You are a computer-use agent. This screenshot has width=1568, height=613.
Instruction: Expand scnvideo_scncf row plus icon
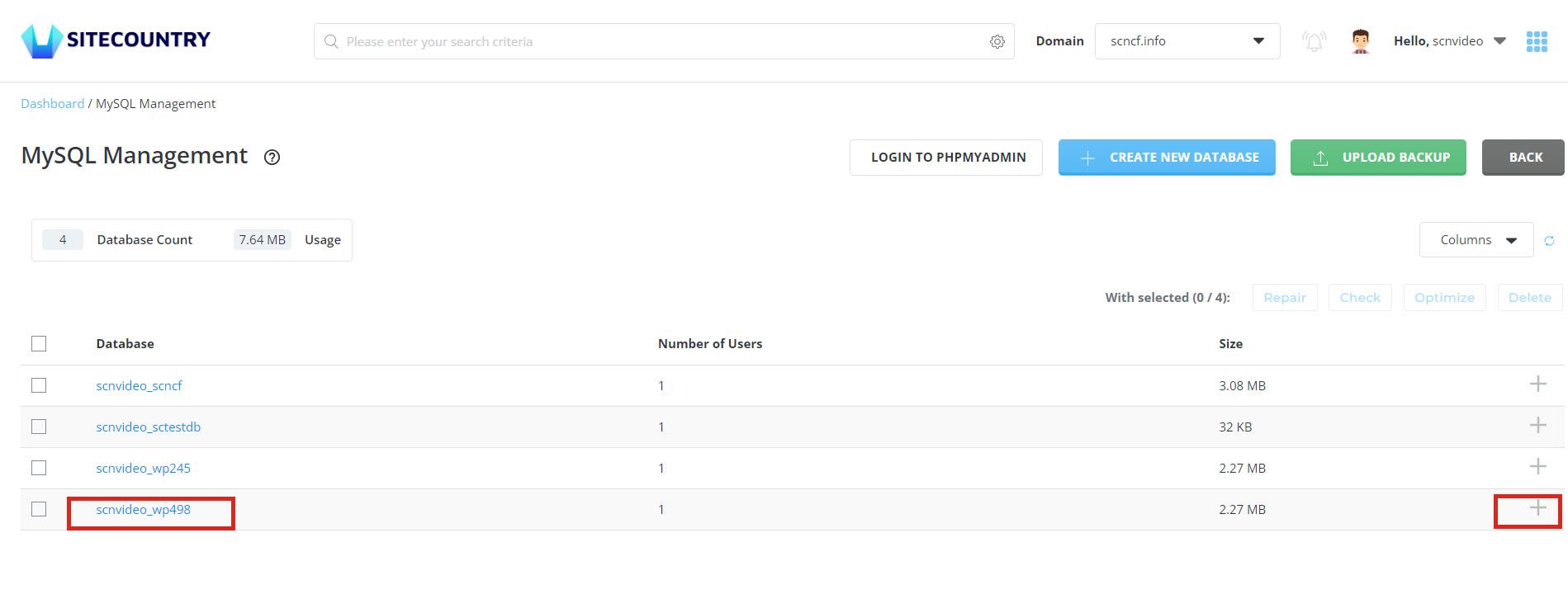1537,384
